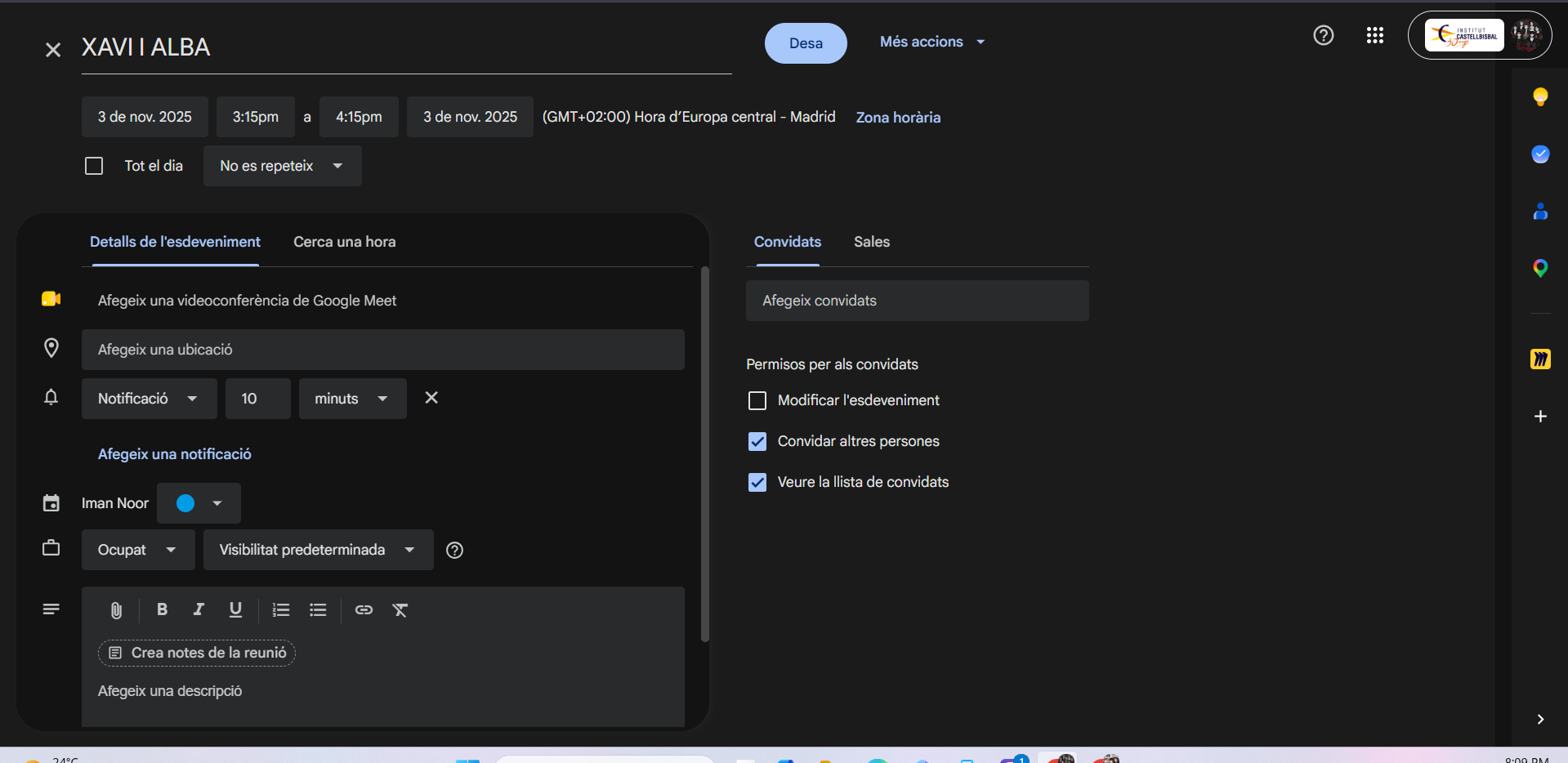Open the blue event color picker

click(199, 503)
